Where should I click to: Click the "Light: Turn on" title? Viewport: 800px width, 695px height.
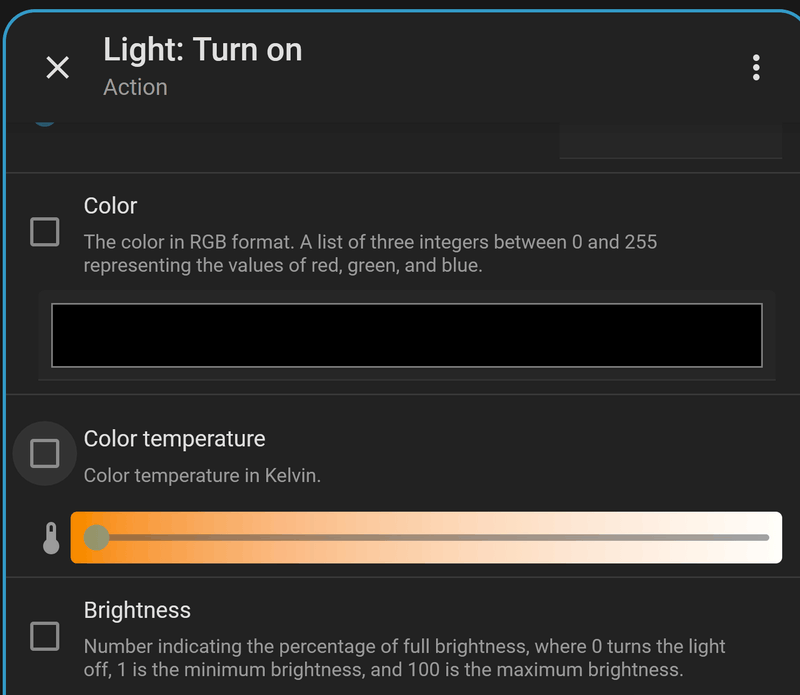203,50
